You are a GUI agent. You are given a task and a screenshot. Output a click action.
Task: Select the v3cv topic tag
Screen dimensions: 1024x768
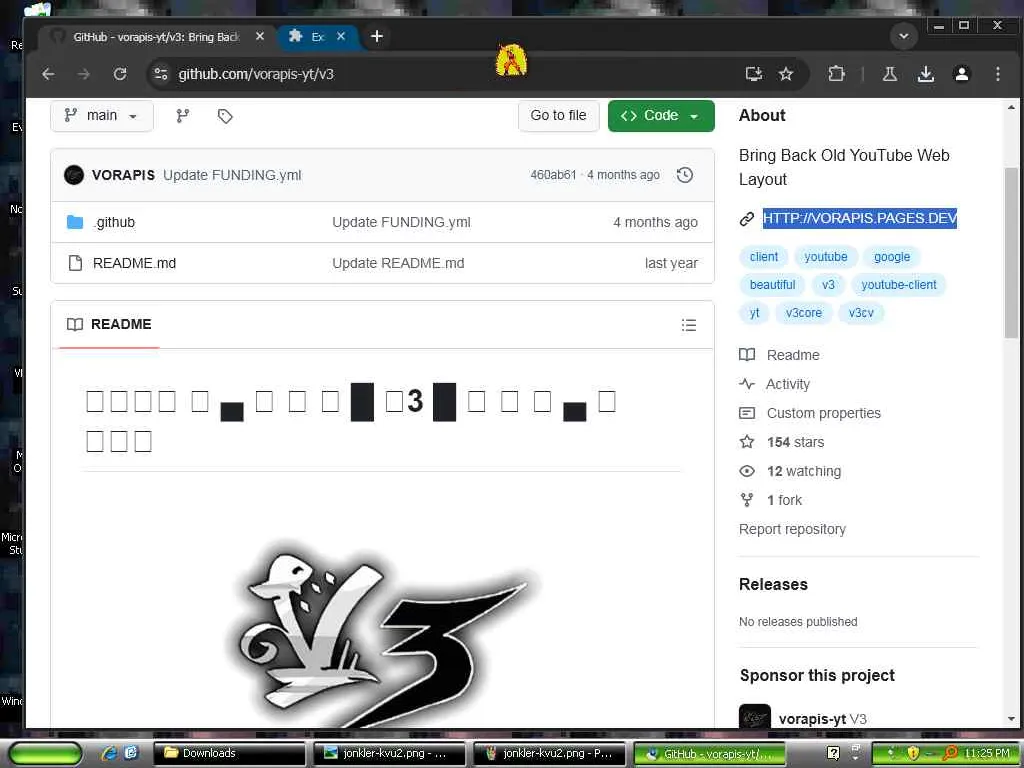[861, 313]
